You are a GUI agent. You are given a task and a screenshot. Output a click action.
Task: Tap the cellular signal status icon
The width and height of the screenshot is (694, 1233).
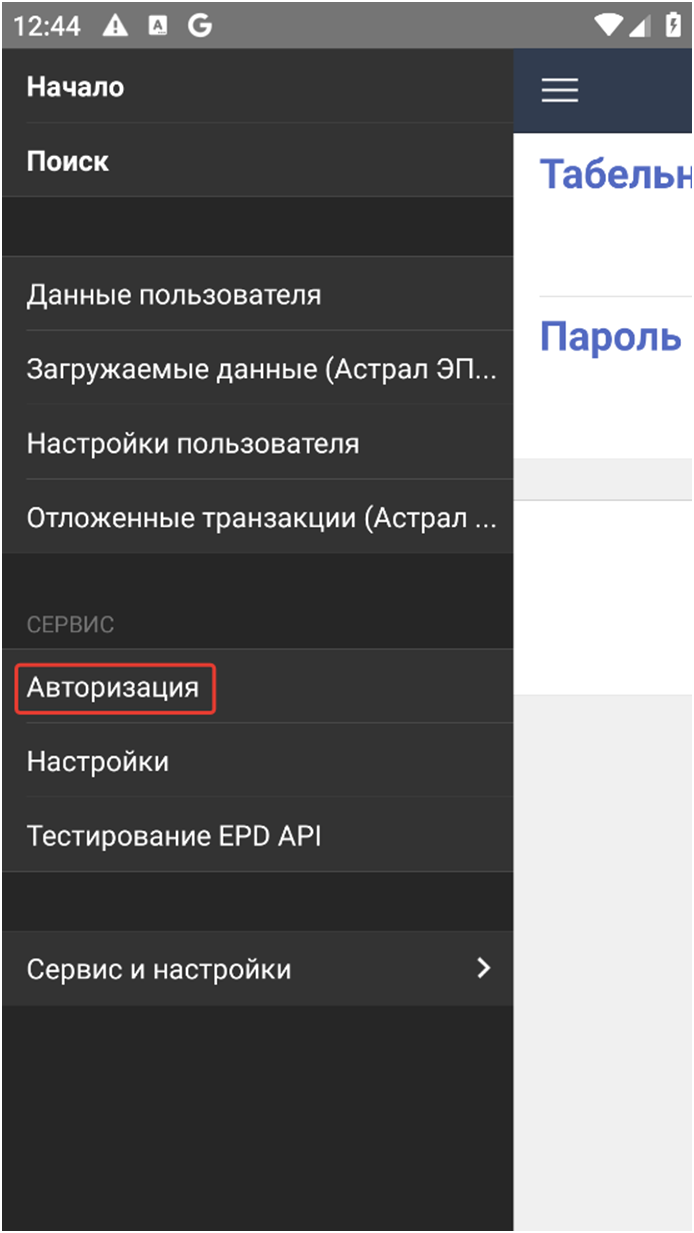[639, 25]
